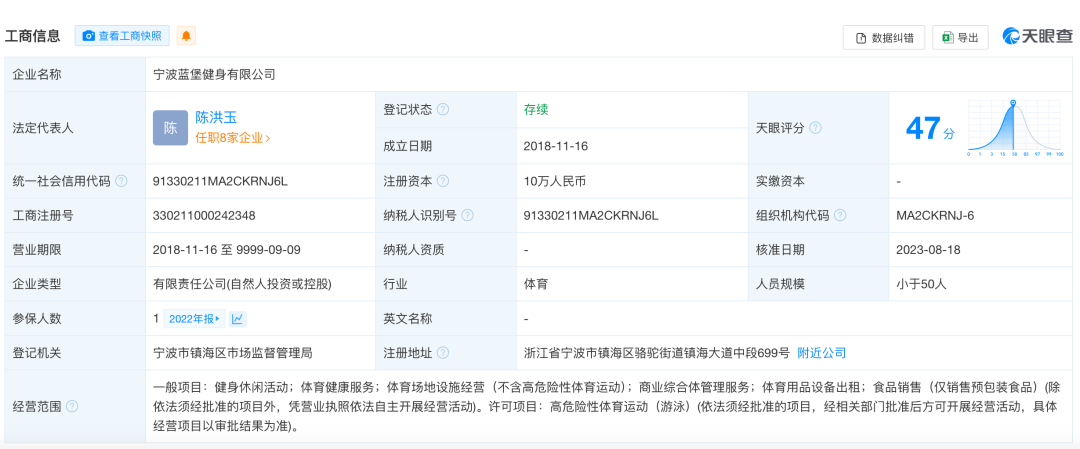Screen dimensions: 1080x449
Task: Click approval date 2023-08-18
Action: click(928, 250)
